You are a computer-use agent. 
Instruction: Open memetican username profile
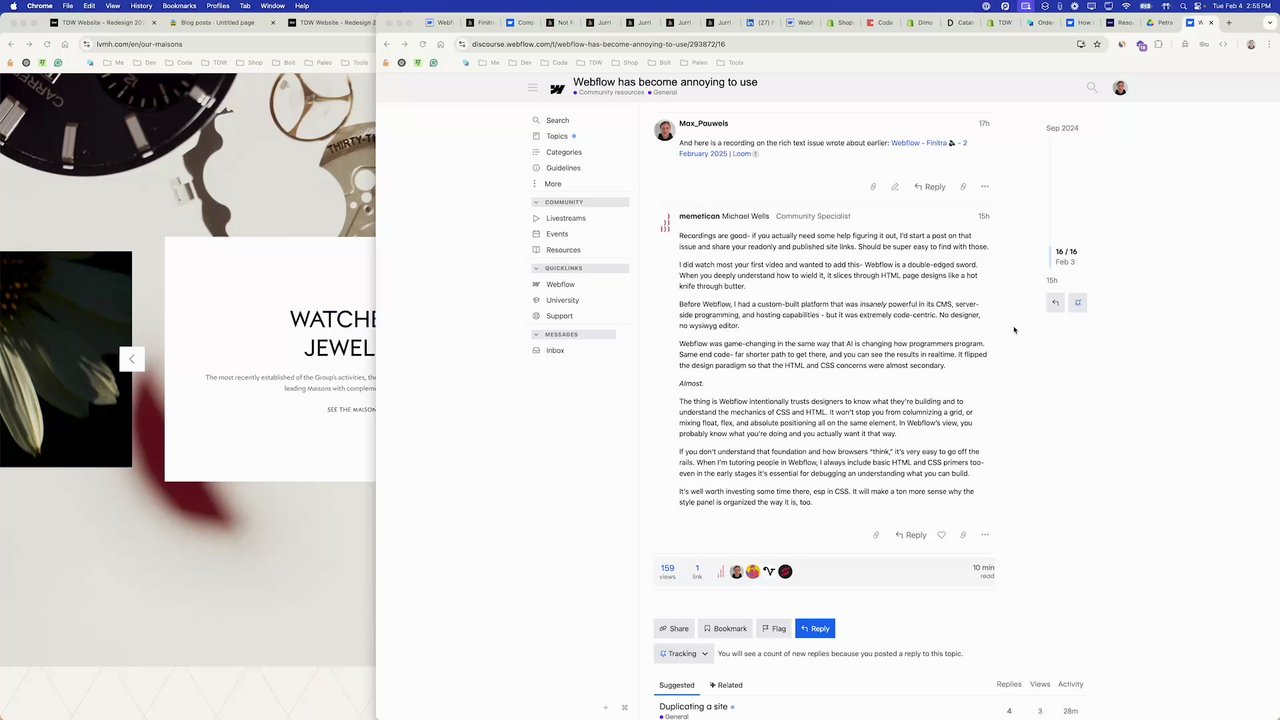[x=699, y=216]
